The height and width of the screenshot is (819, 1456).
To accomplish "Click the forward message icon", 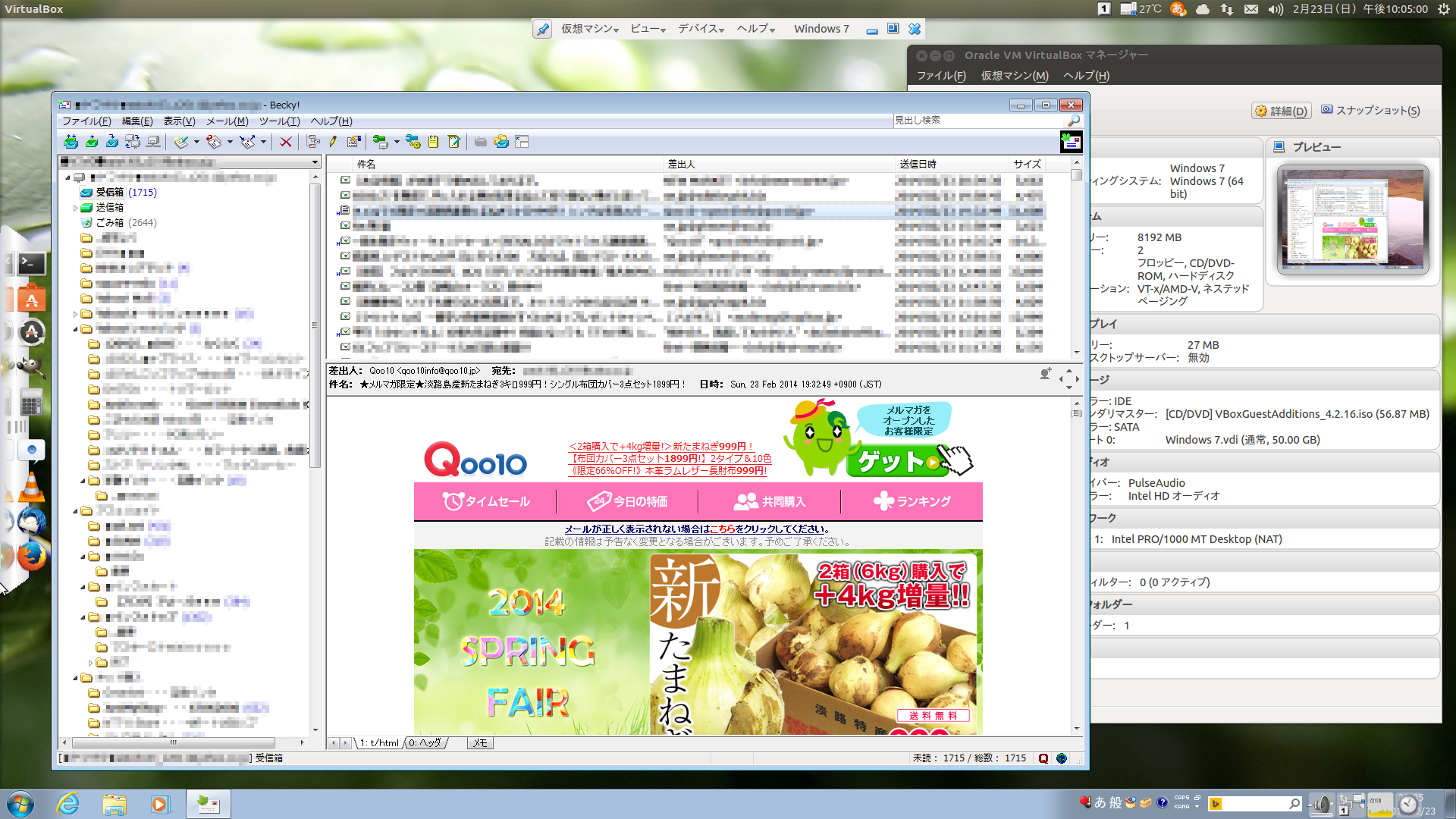I will pos(247,142).
